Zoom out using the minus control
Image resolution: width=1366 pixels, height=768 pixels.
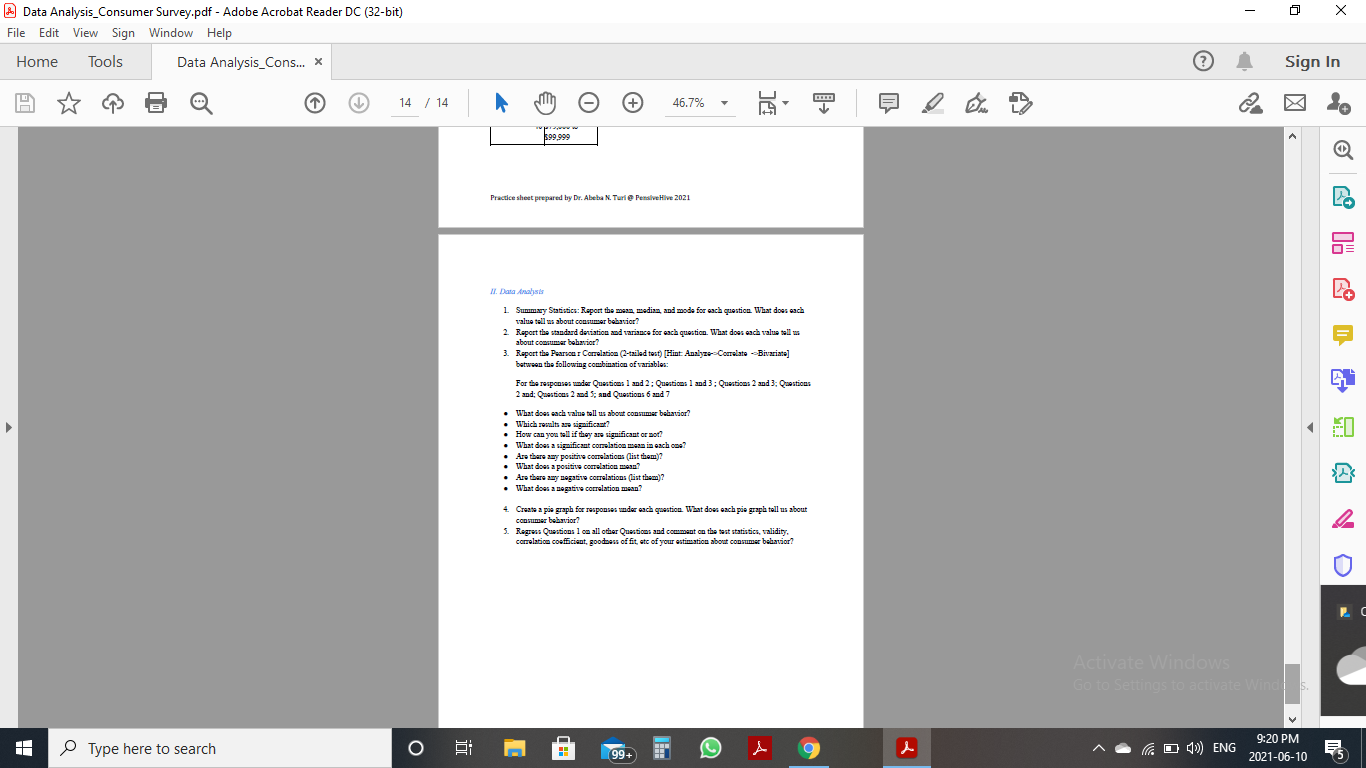(588, 102)
